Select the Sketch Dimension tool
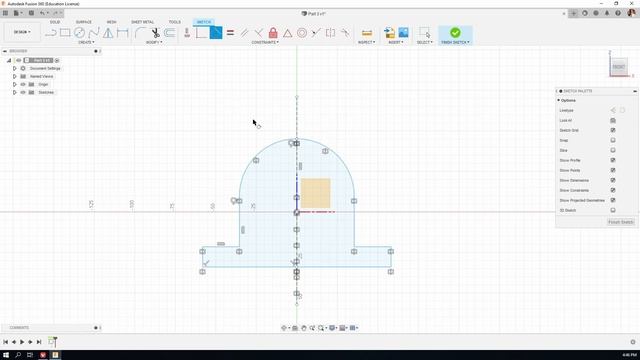Image resolution: width=640 pixels, height=360 pixels. pyautogui.click(x=122, y=33)
